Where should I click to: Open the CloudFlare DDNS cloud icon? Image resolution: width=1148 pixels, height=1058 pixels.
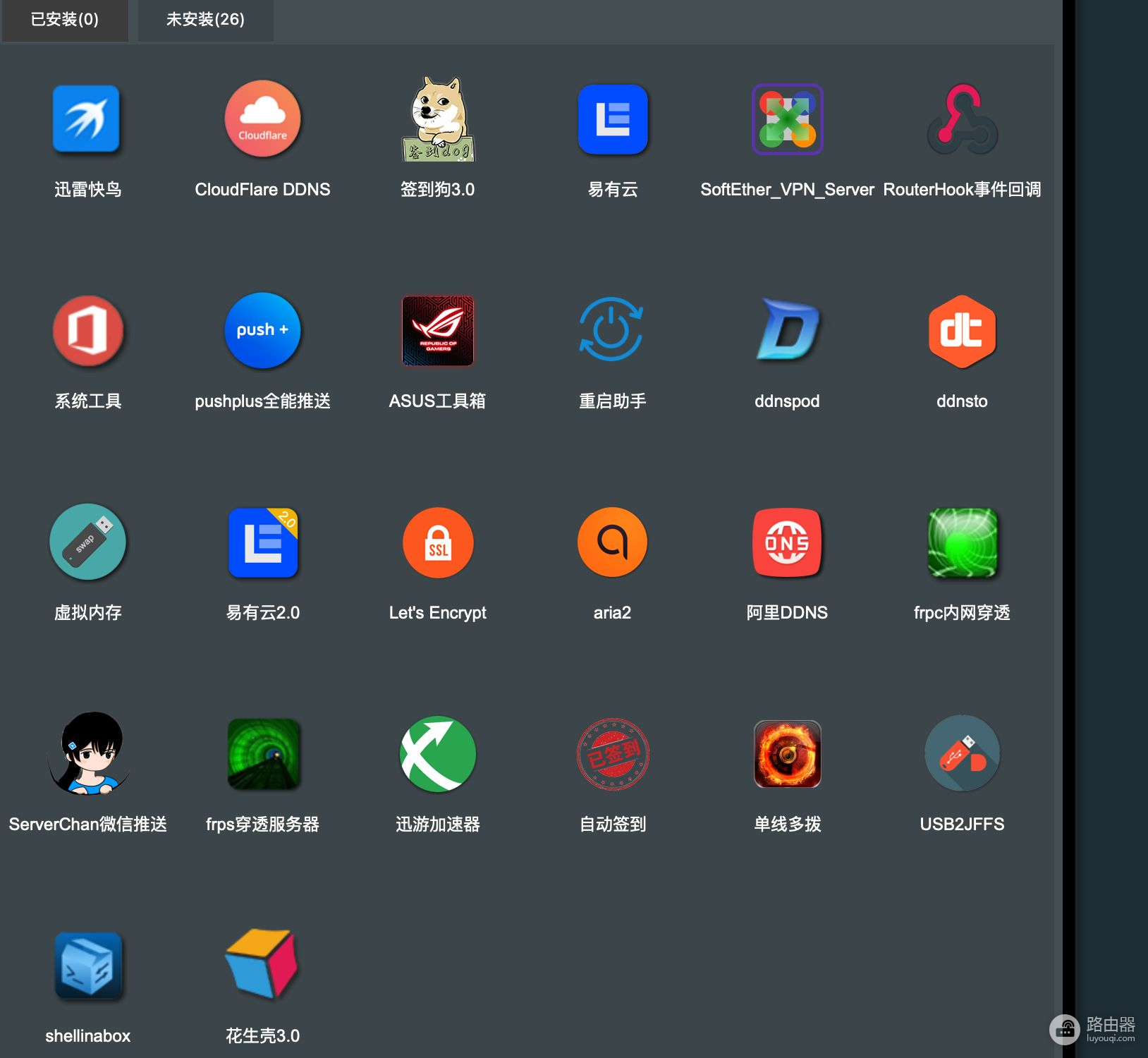click(262, 118)
